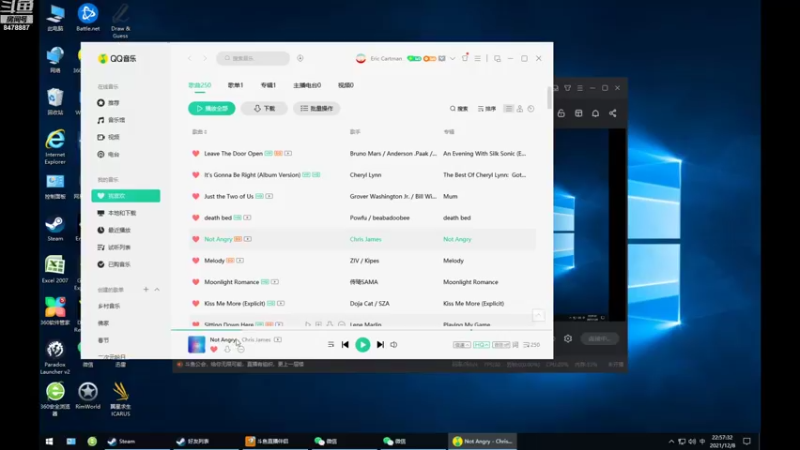
Task: Play all songs with green button
Action: [212, 109]
